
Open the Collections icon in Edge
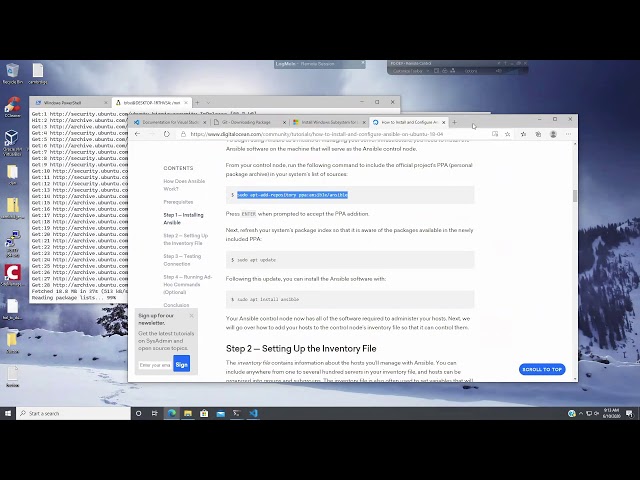pyautogui.click(x=538, y=134)
